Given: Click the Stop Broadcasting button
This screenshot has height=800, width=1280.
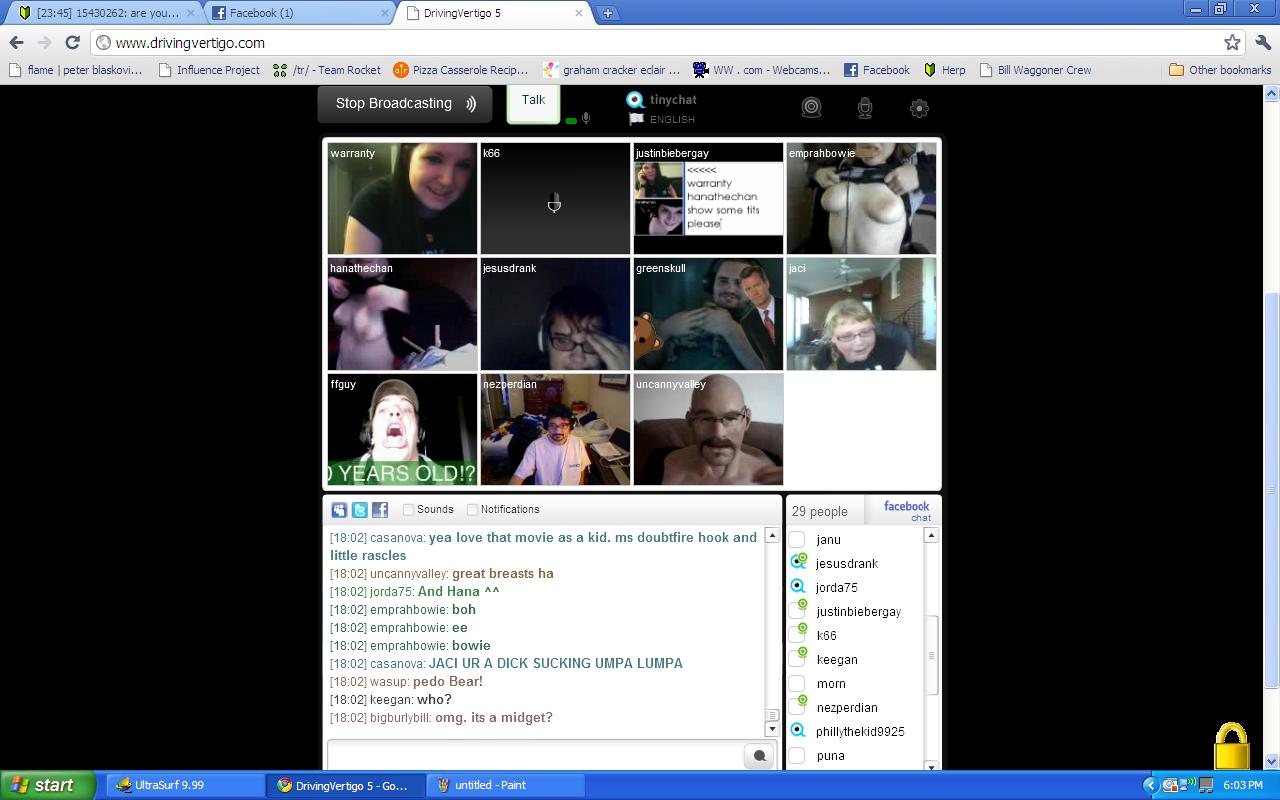Looking at the screenshot, I should [x=405, y=104].
